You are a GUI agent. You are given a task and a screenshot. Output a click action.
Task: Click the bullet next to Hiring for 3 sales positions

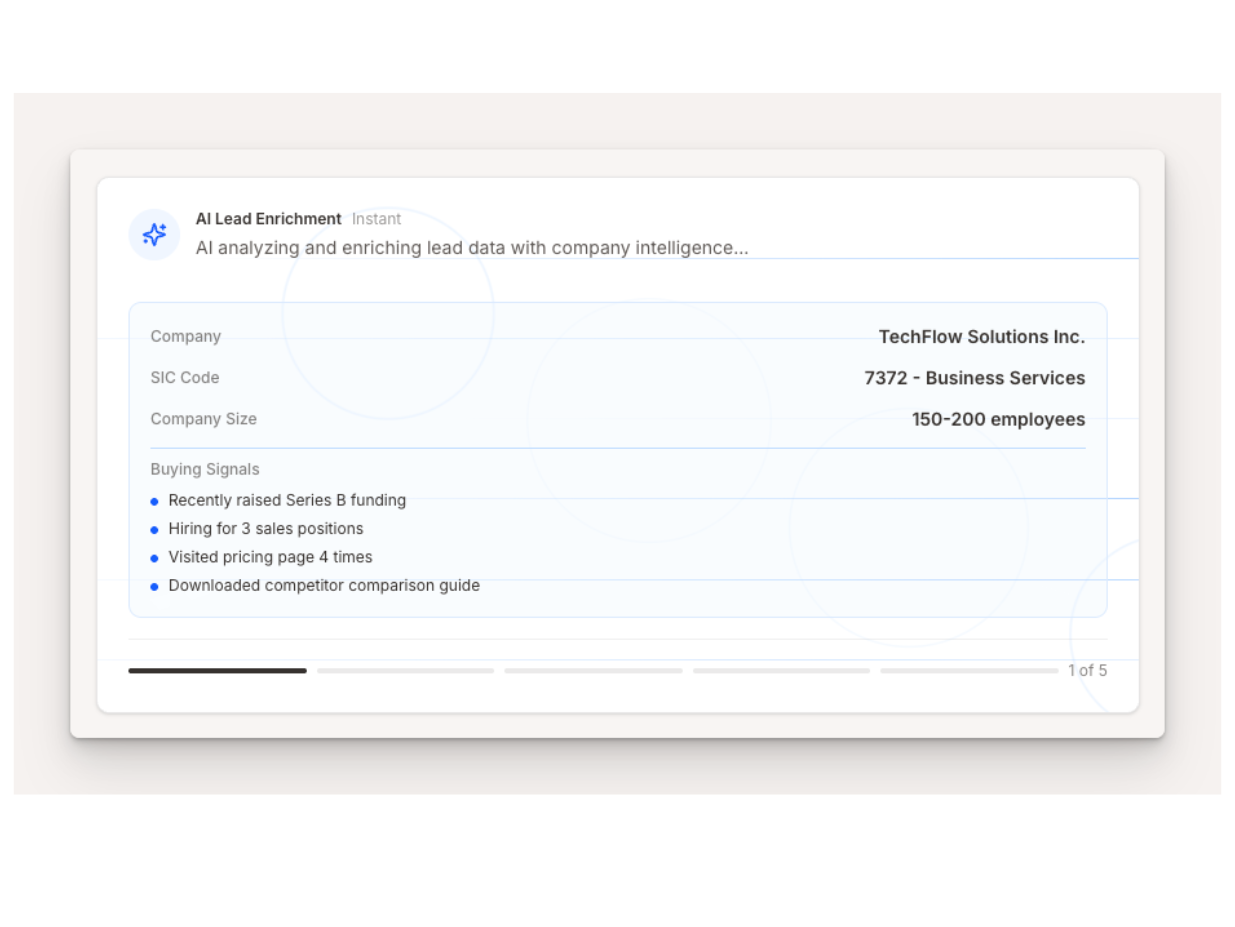tap(154, 530)
